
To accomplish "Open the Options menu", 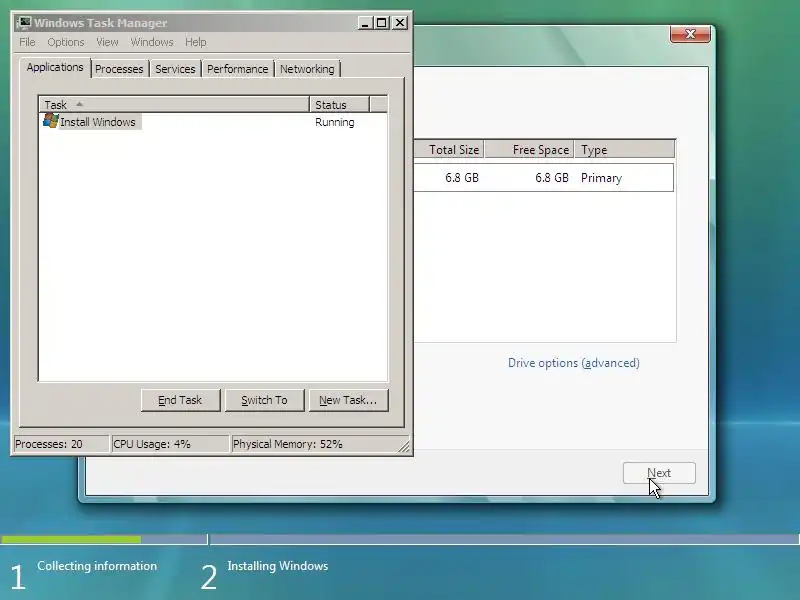I will pyautogui.click(x=66, y=42).
